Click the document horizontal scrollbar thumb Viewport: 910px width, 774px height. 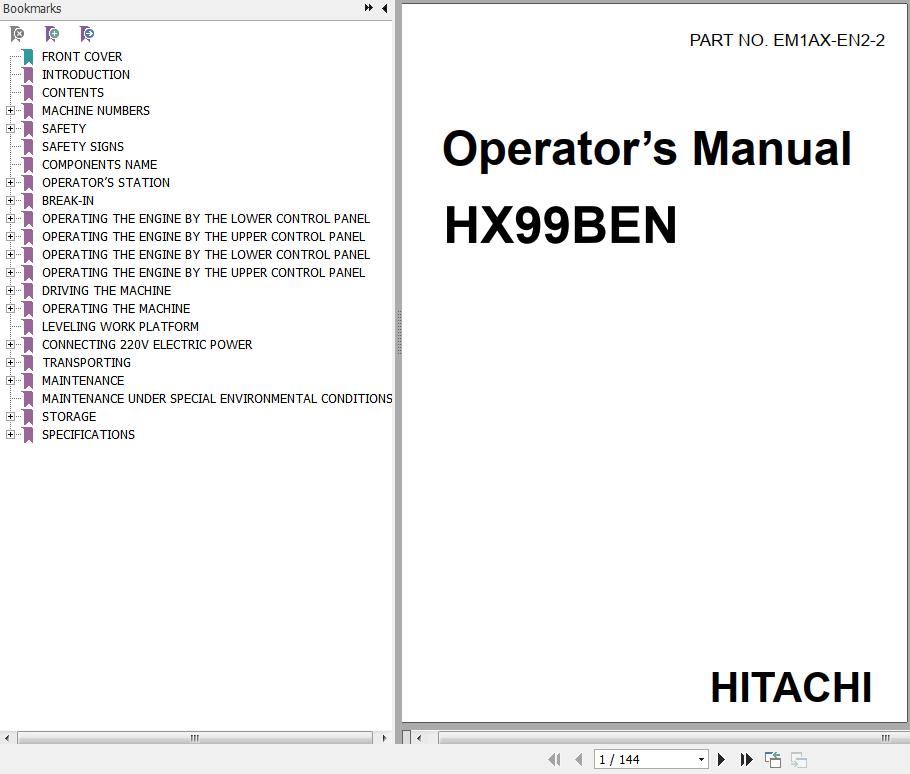click(x=673, y=738)
